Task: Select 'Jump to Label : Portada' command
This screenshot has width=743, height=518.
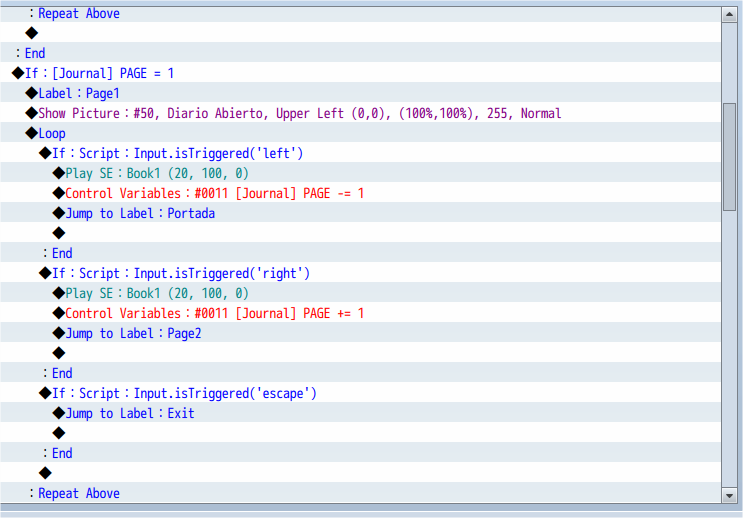Action: (360, 213)
